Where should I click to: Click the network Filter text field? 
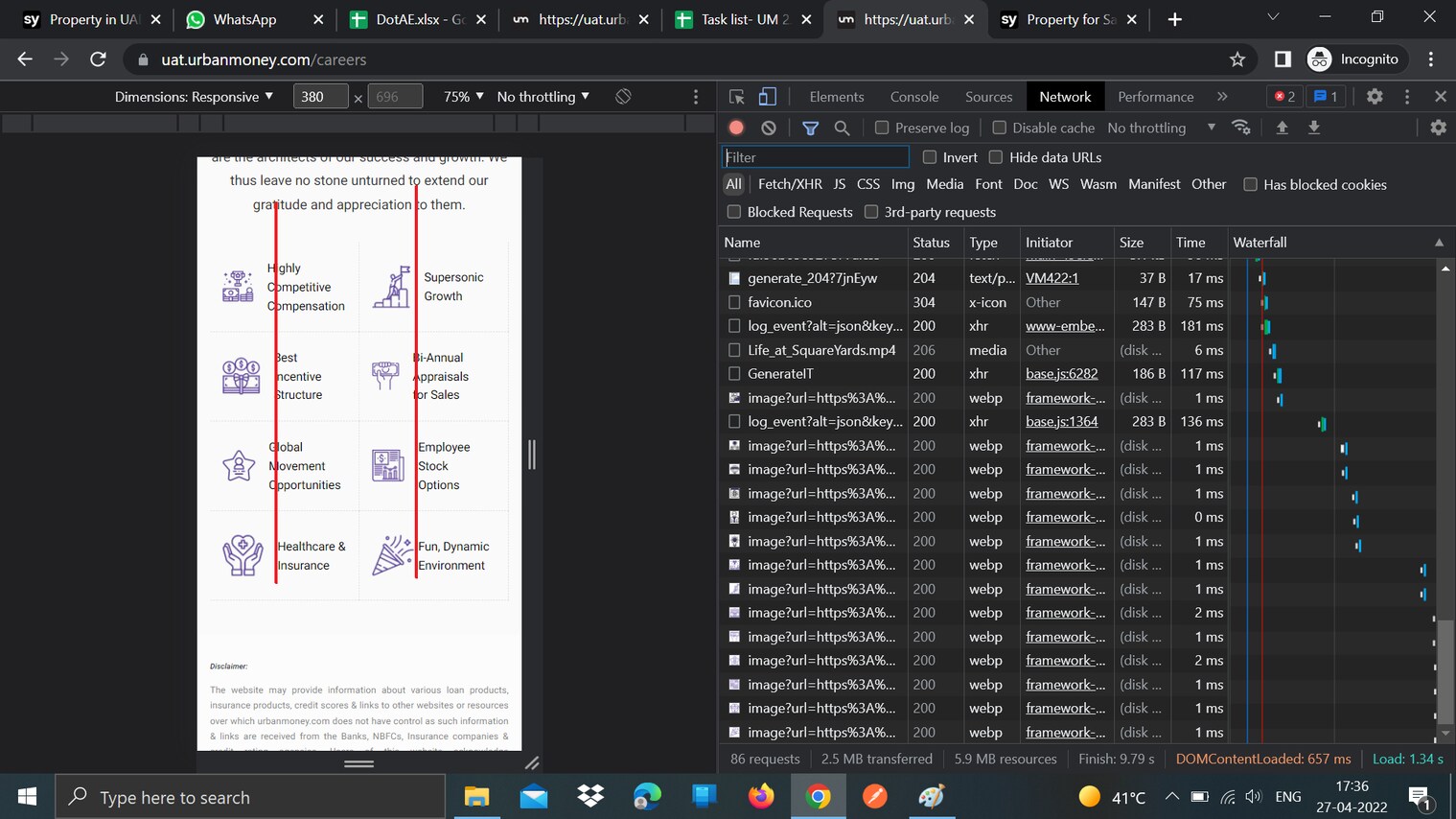[815, 157]
